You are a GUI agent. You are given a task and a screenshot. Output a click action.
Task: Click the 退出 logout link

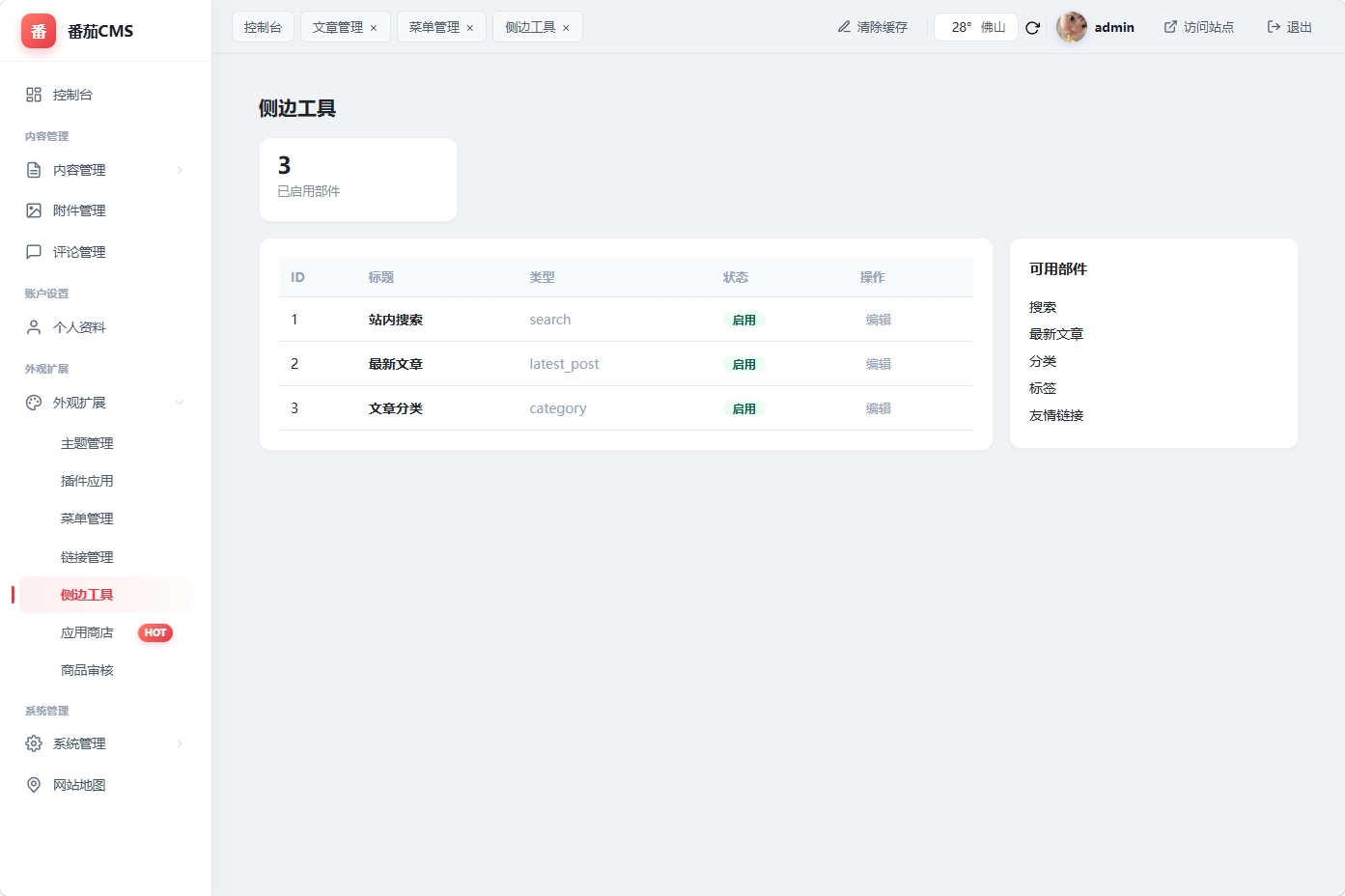1290,27
